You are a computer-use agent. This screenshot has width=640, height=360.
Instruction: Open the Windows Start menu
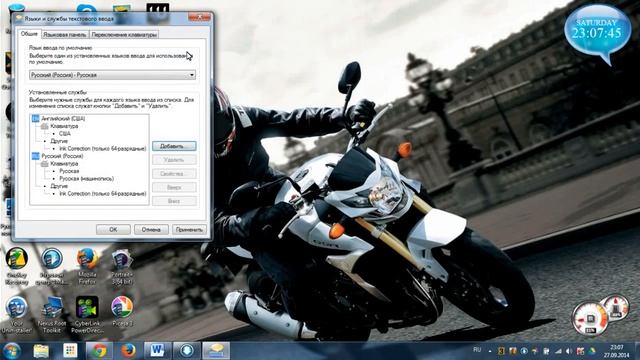point(11,351)
